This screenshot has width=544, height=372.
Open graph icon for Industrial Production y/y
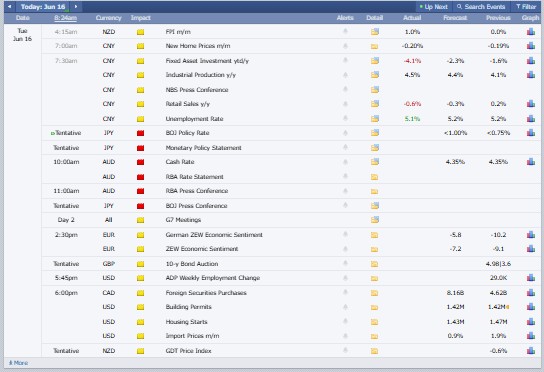[531, 75]
